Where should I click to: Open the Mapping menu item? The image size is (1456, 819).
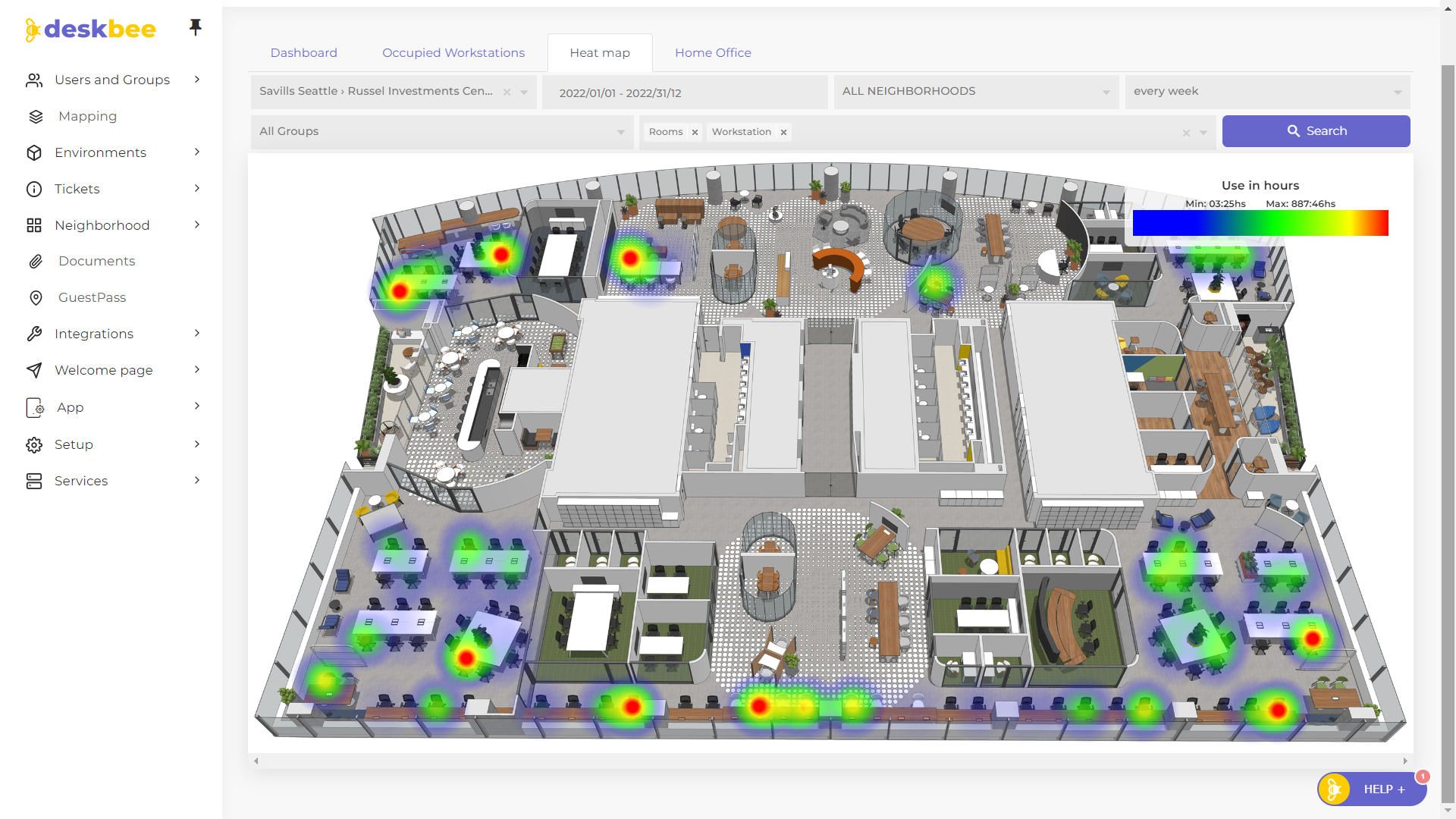[x=87, y=116]
